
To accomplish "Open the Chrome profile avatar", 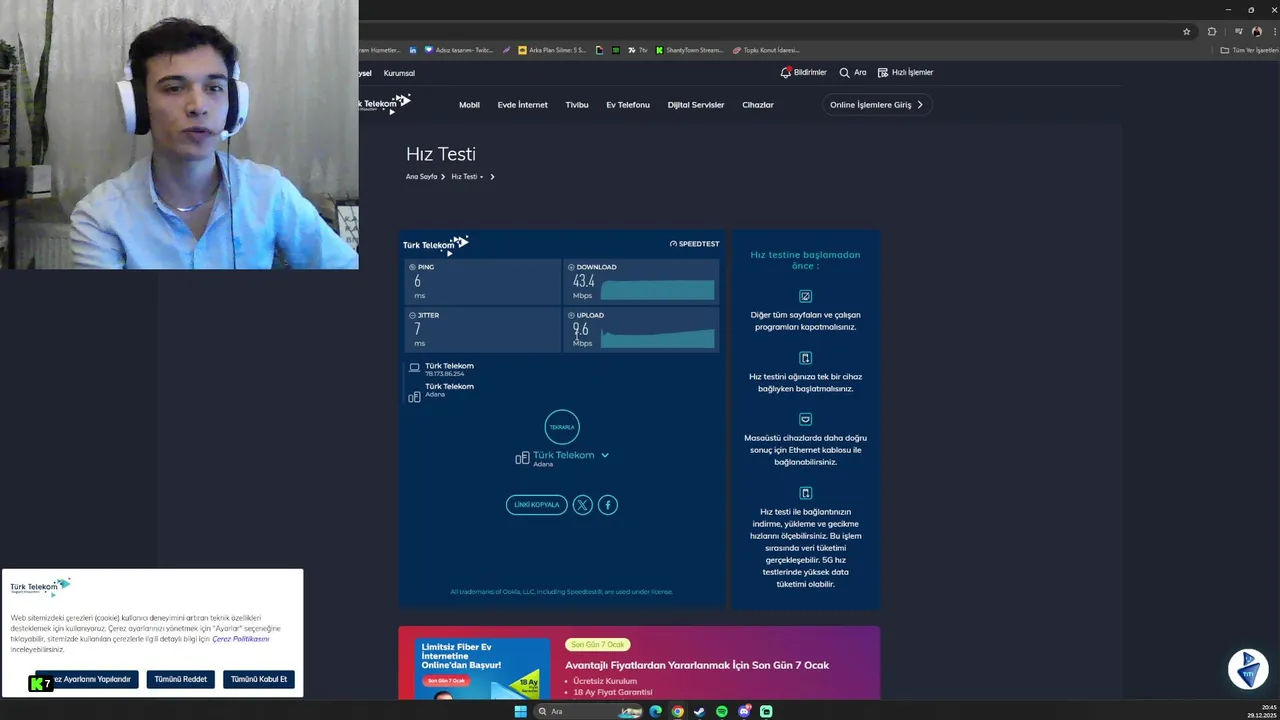I will pos(1257,31).
